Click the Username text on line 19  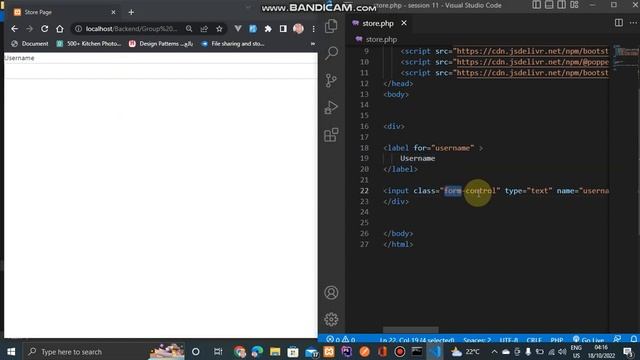click(418, 158)
